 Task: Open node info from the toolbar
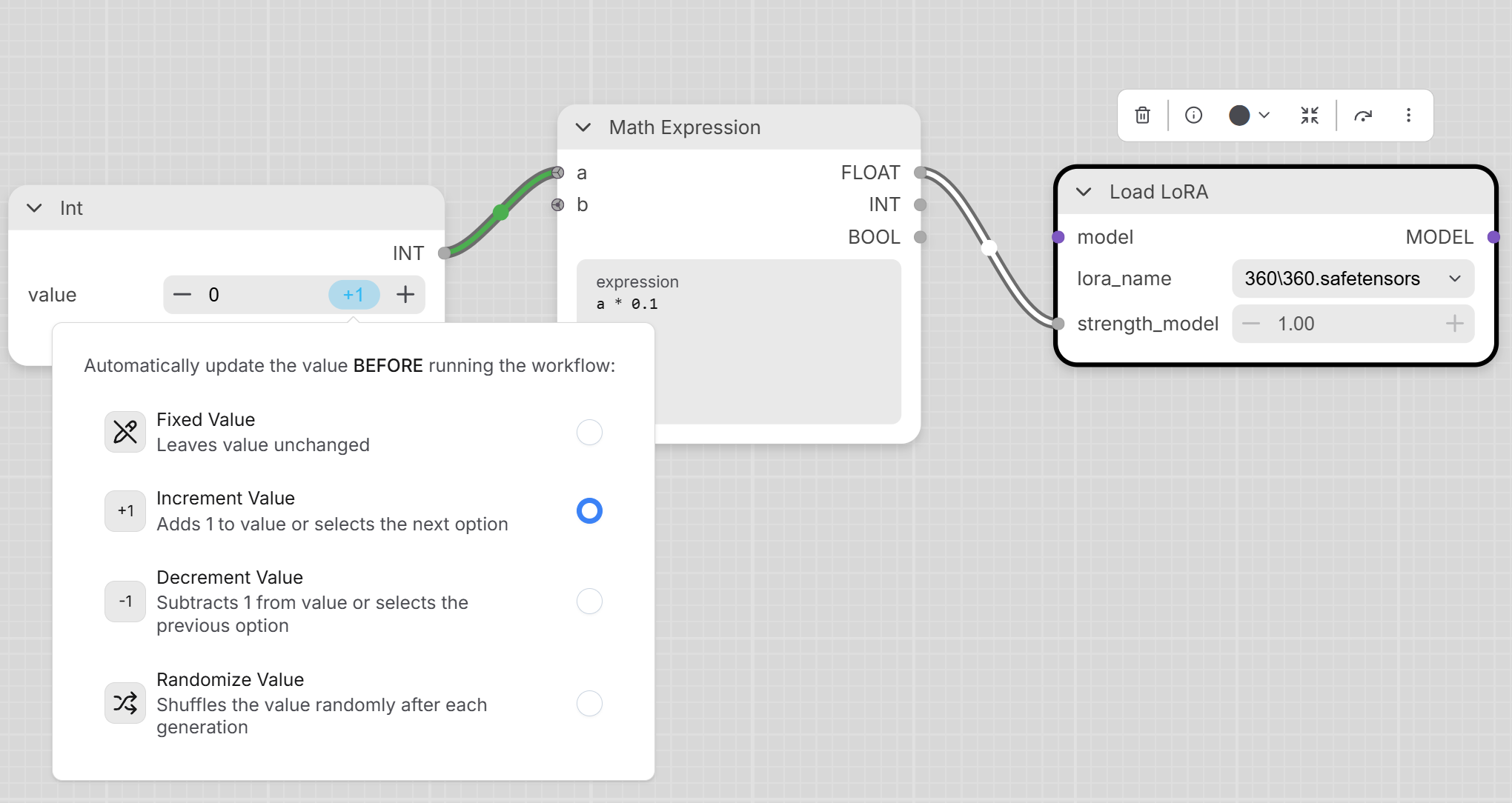pos(1193,115)
